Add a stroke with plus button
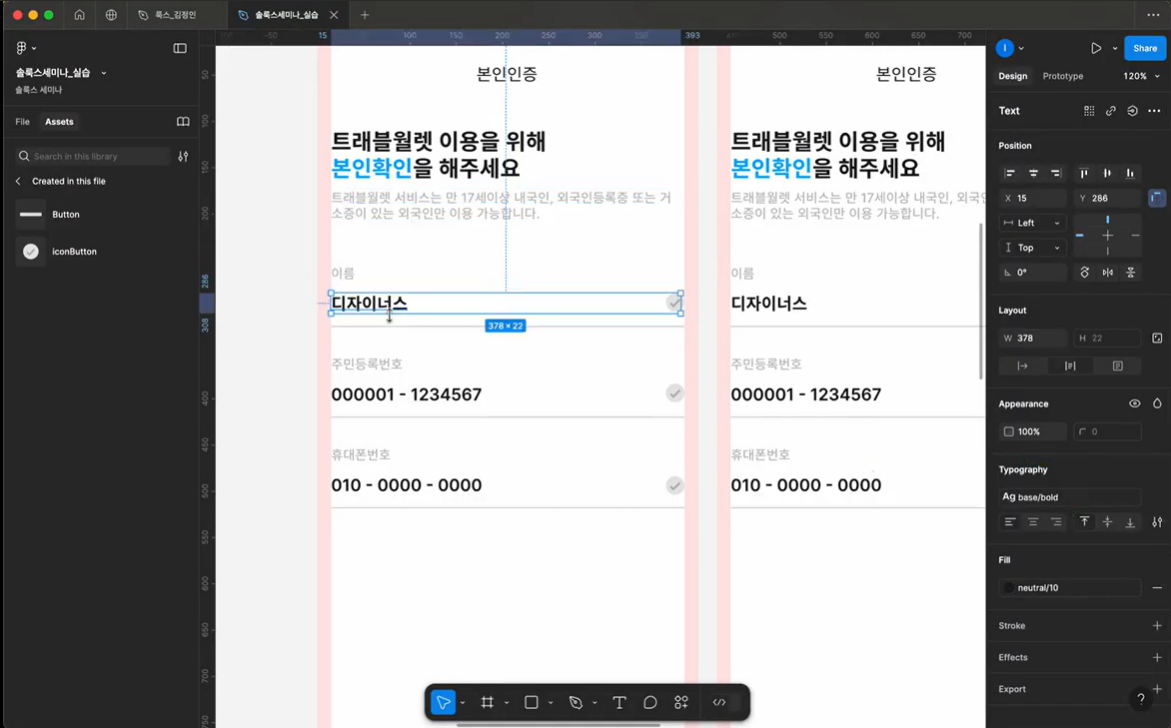 click(x=1157, y=626)
